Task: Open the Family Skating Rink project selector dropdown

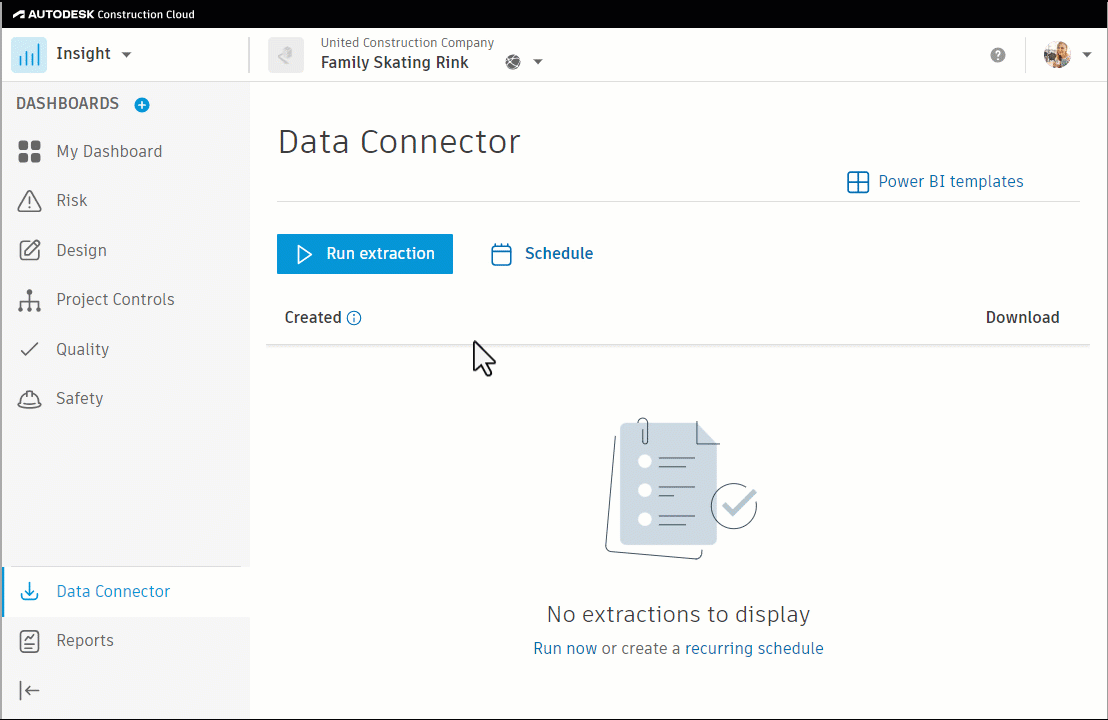Action: [x=537, y=61]
